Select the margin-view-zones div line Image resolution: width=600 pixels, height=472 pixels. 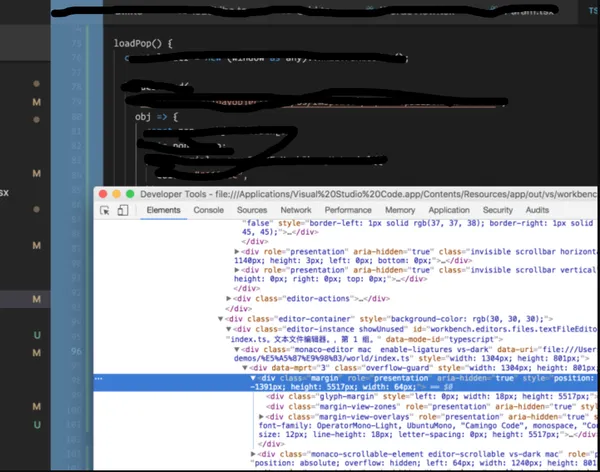pos(431,407)
